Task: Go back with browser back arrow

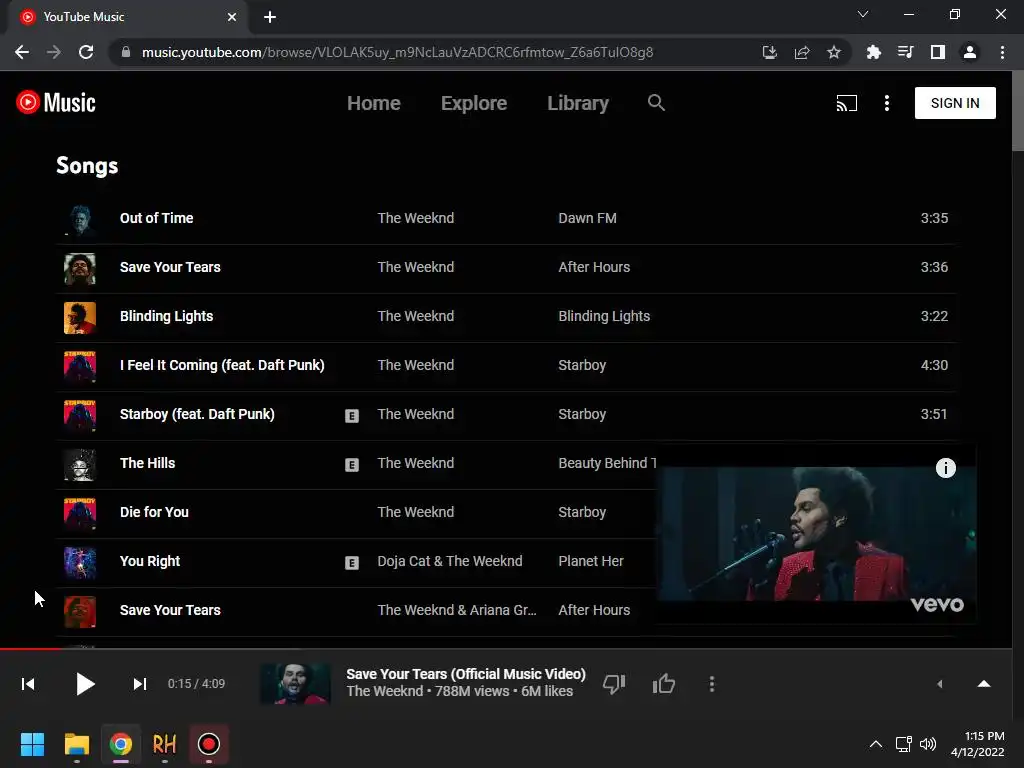Action: coord(22,52)
